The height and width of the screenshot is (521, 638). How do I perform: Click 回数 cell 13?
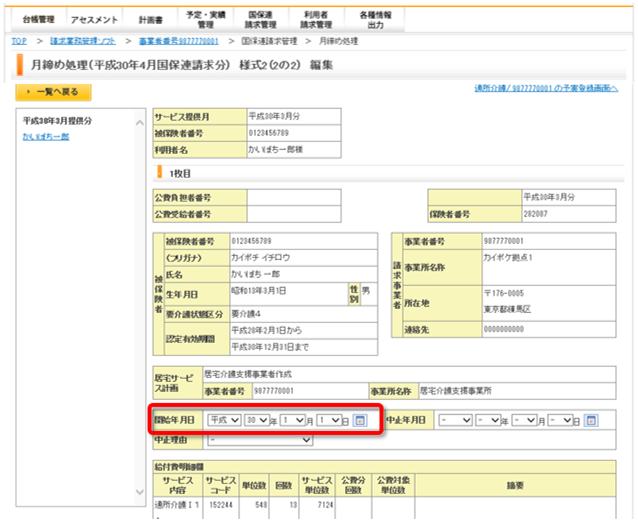[293, 505]
